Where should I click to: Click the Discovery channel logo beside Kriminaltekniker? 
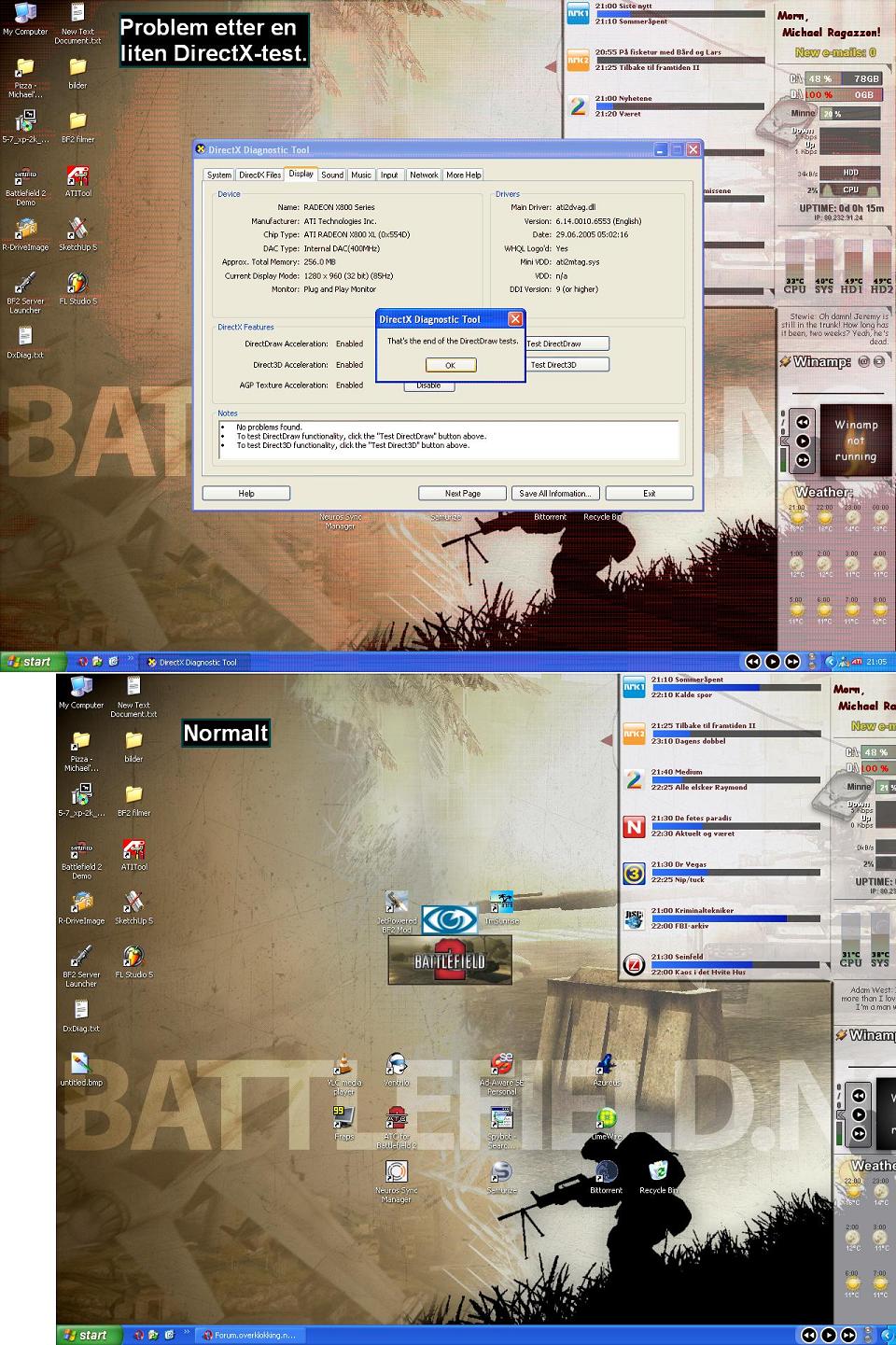coord(634,919)
